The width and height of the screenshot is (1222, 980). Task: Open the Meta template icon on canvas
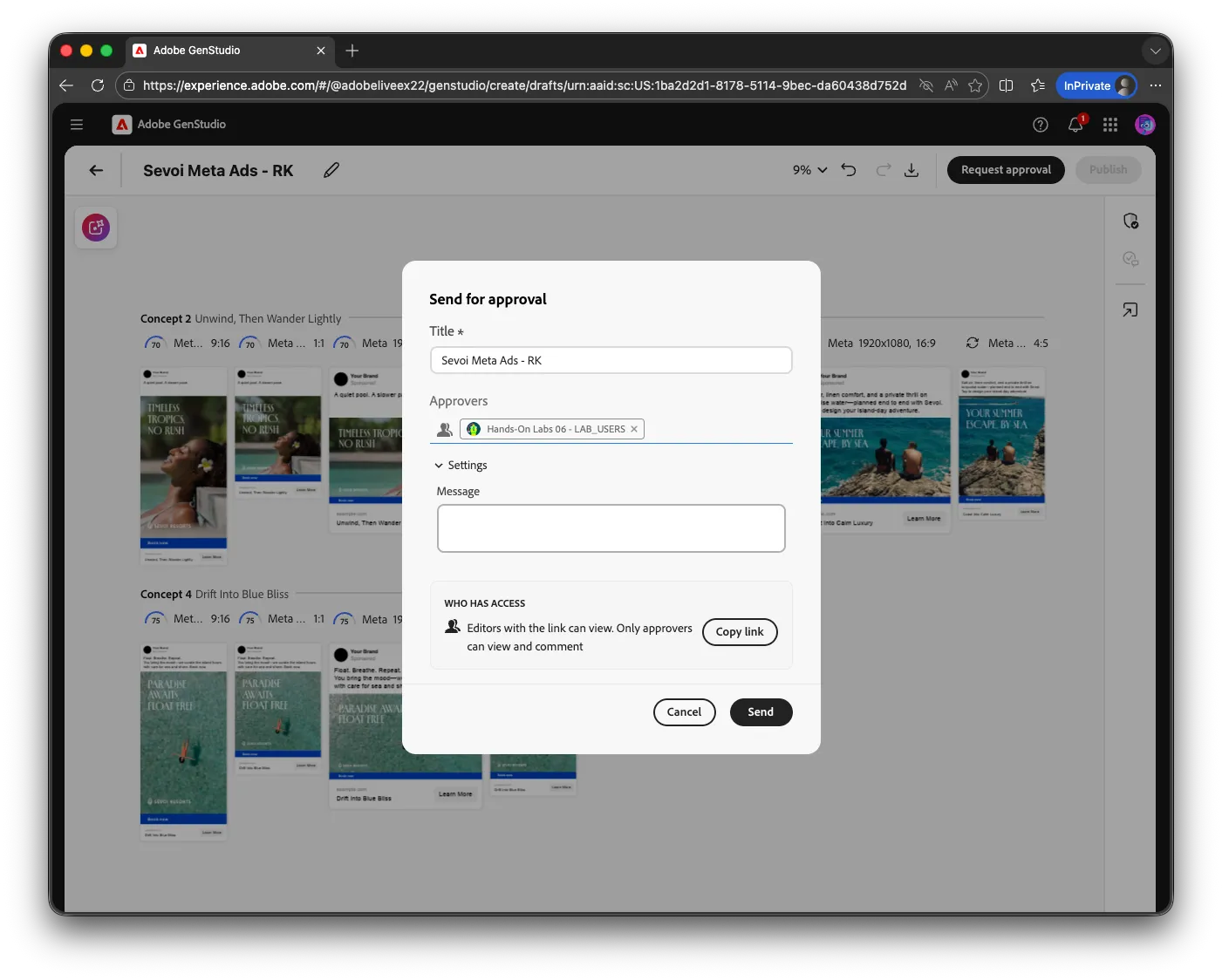pyautogui.click(x=96, y=228)
